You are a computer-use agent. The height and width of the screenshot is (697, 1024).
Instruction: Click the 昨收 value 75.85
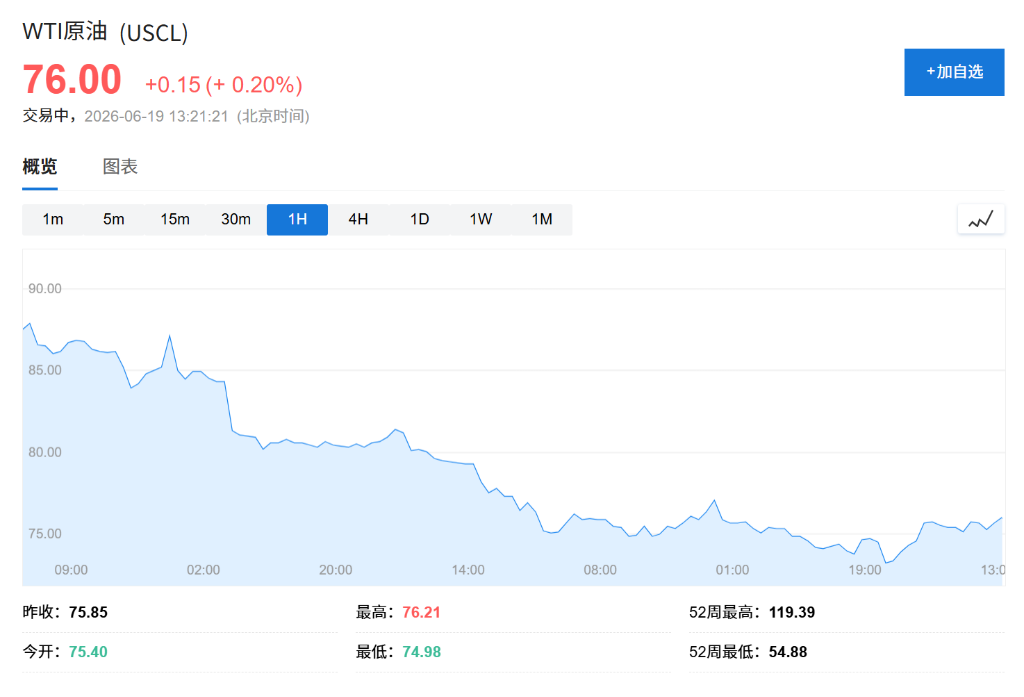point(88,612)
